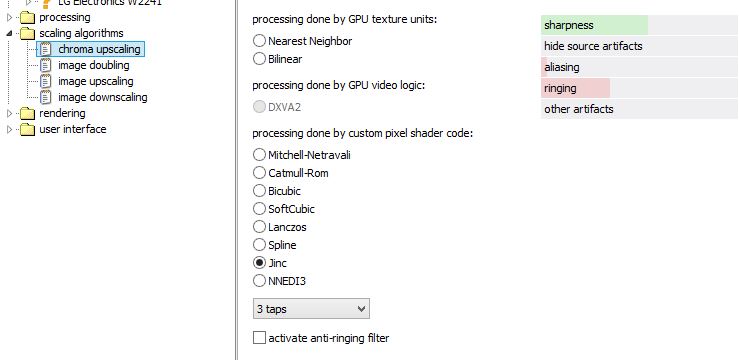Click the scaling algorithms folder icon
The height and width of the screenshot is (360, 739).
[x=28, y=34]
